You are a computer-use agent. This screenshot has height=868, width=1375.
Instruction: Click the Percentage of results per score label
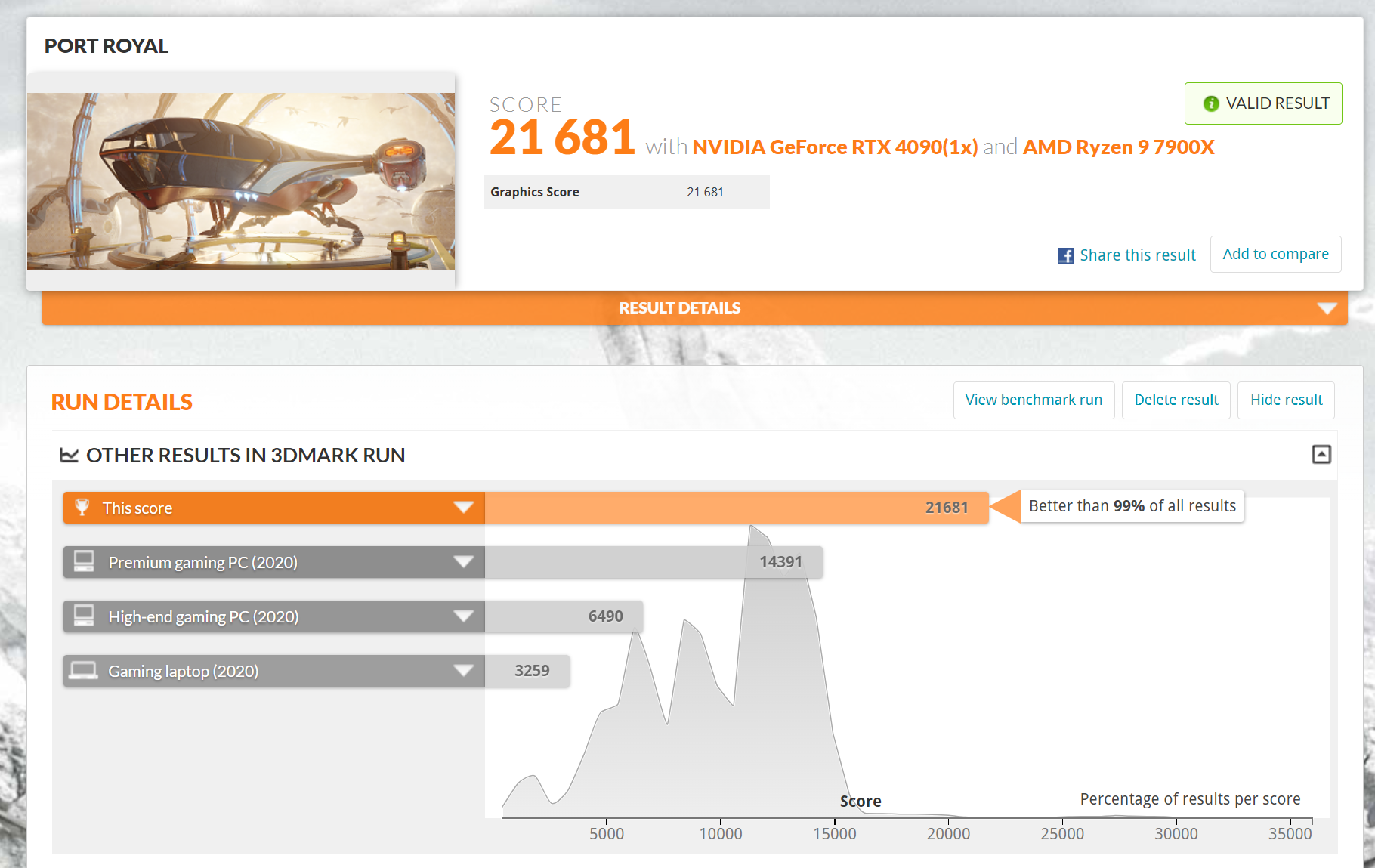pos(1190,799)
